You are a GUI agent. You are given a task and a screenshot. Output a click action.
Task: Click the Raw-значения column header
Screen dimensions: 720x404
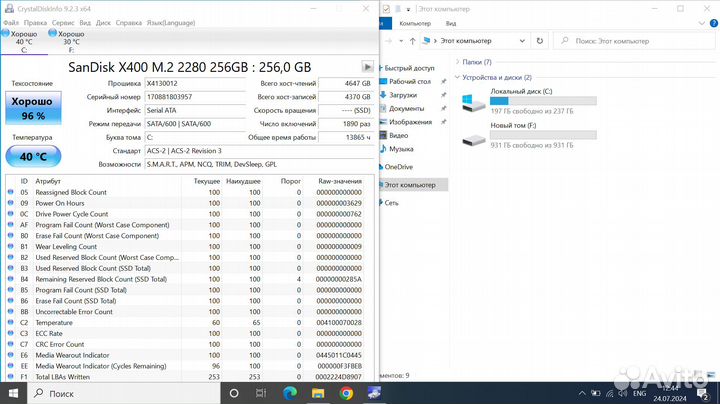click(340, 181)
